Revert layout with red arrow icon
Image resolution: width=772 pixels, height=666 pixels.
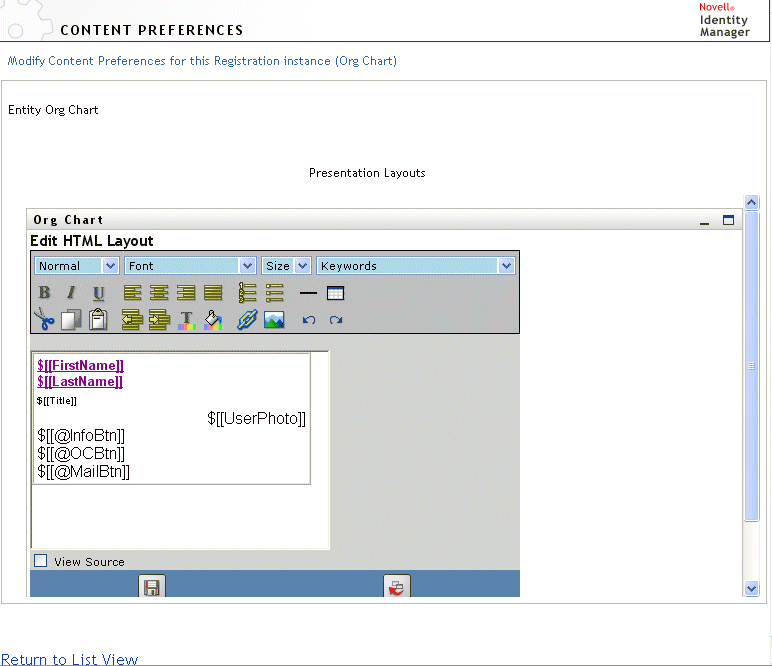coord(396,586)
